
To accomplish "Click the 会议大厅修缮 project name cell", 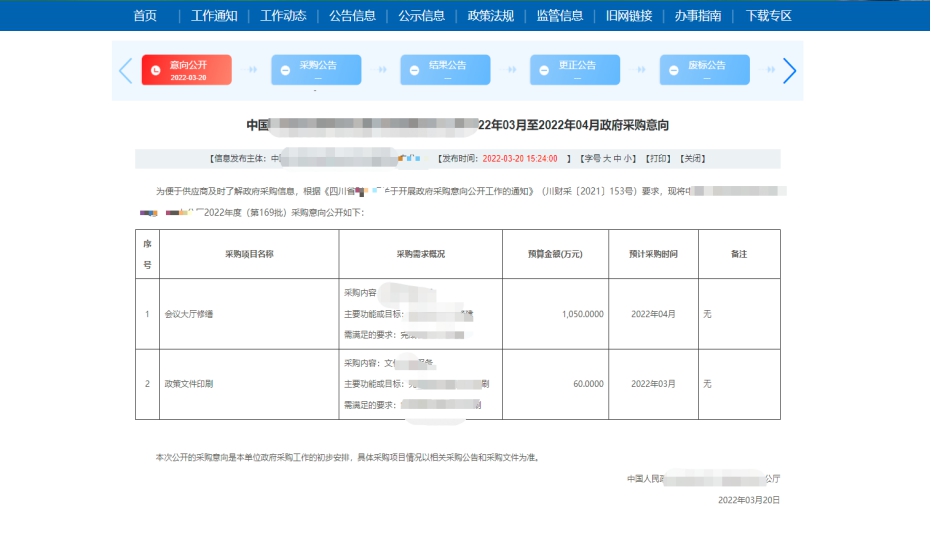I will (x=189, y=314).
